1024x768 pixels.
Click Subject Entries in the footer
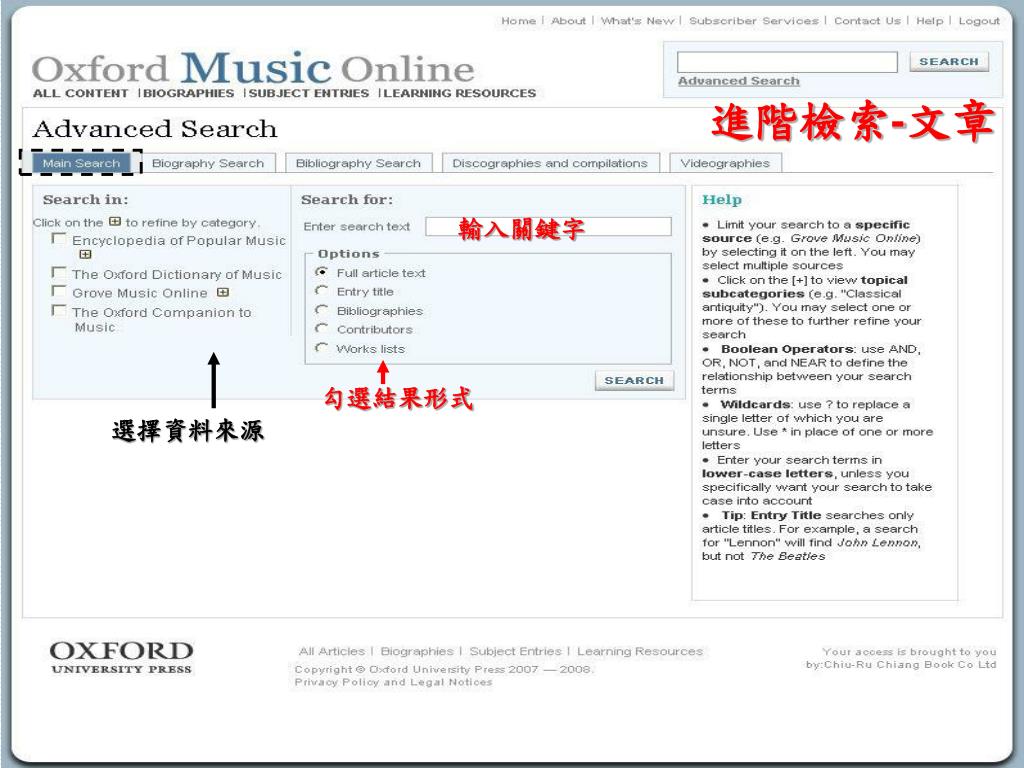pyautogui.click(x=515, y=651)
